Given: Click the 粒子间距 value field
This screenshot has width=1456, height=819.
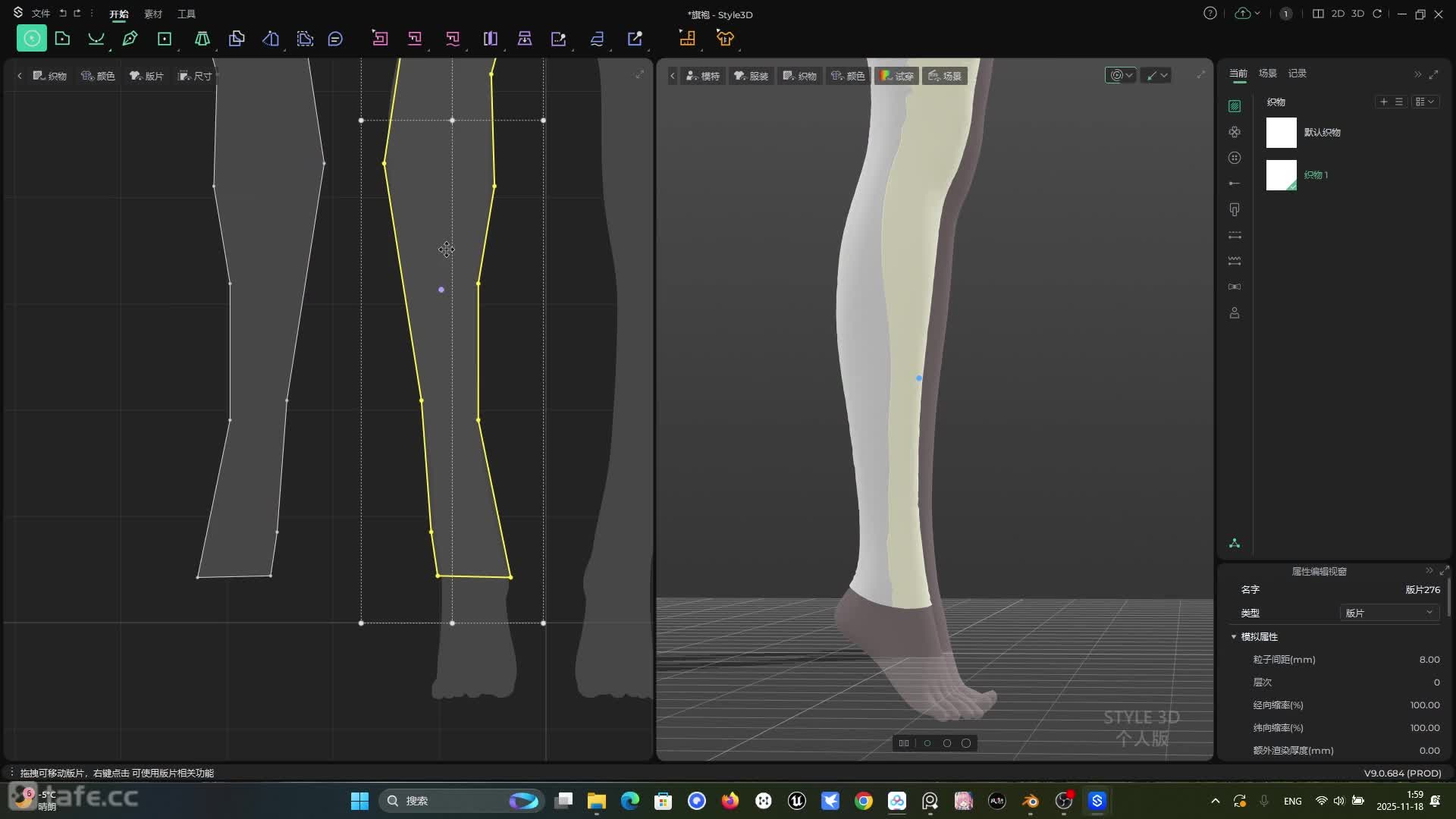Looking at the screenshot, I should click(1429, 659).
